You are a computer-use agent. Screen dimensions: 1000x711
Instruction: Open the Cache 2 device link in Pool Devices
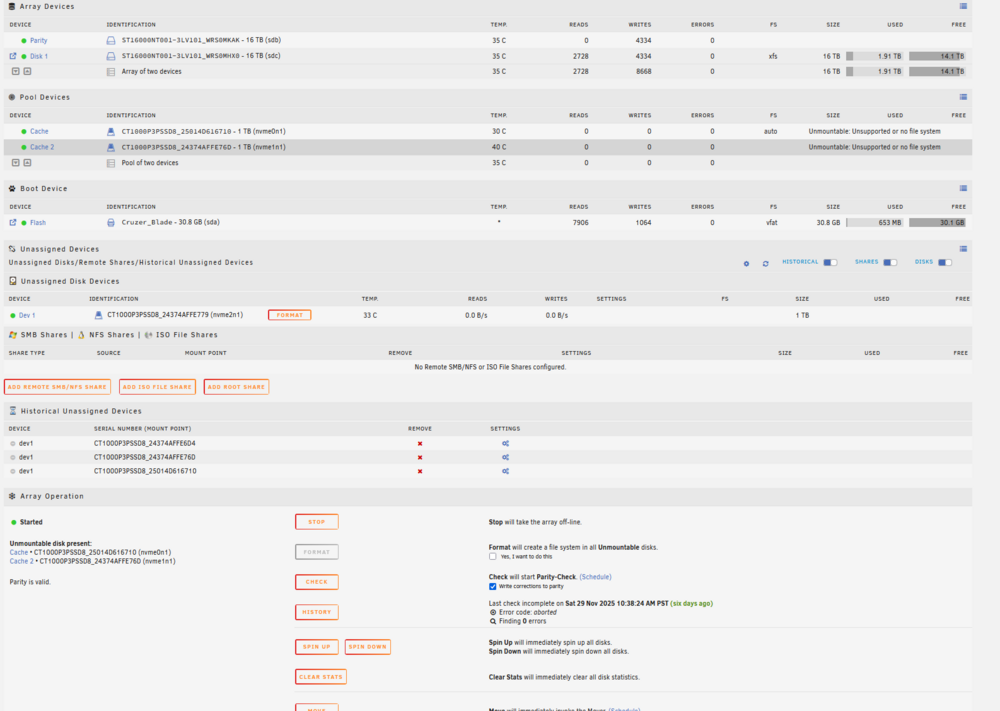[x=42, y=147]
